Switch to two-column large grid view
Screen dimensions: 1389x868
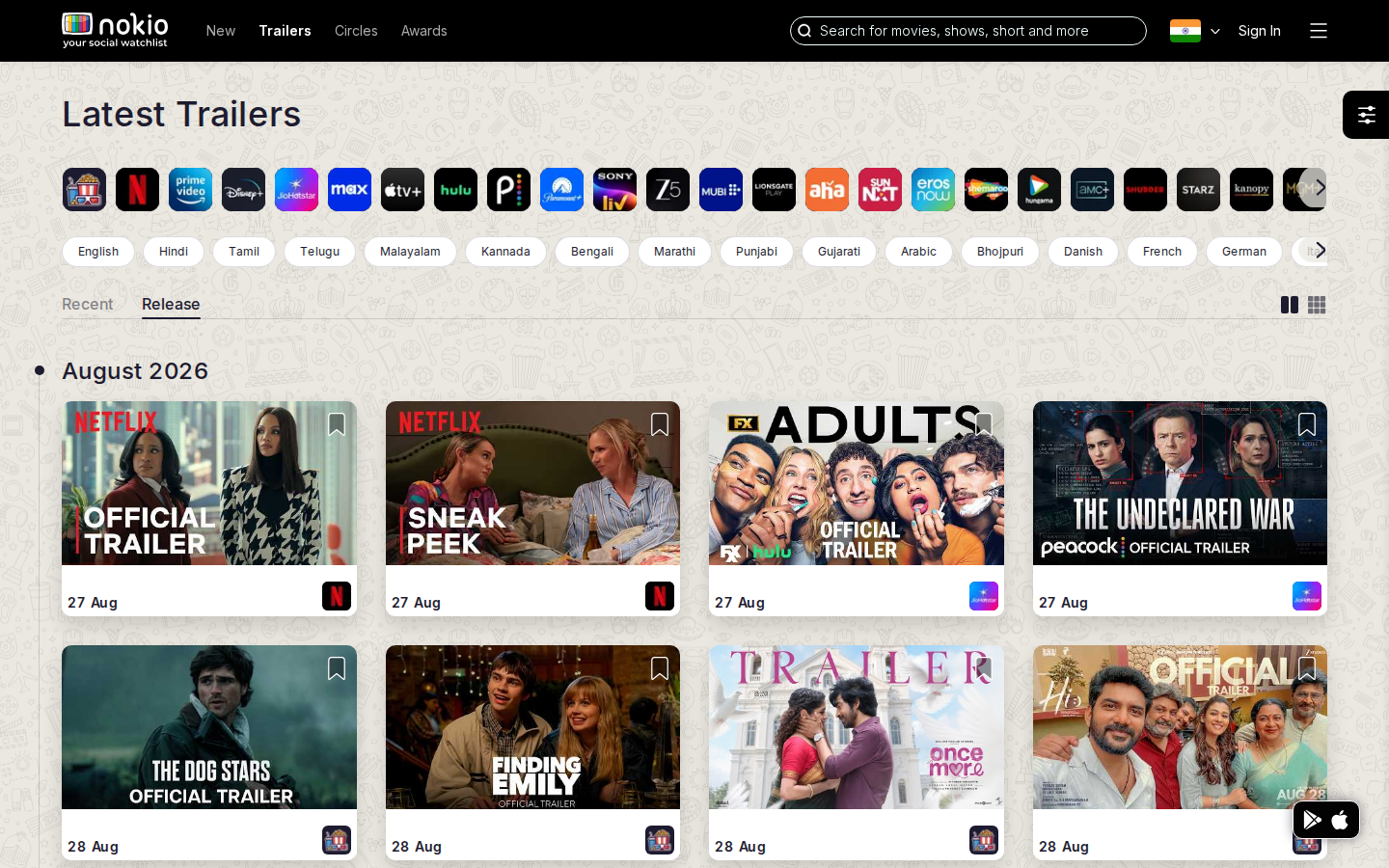tap(1290, 305)
